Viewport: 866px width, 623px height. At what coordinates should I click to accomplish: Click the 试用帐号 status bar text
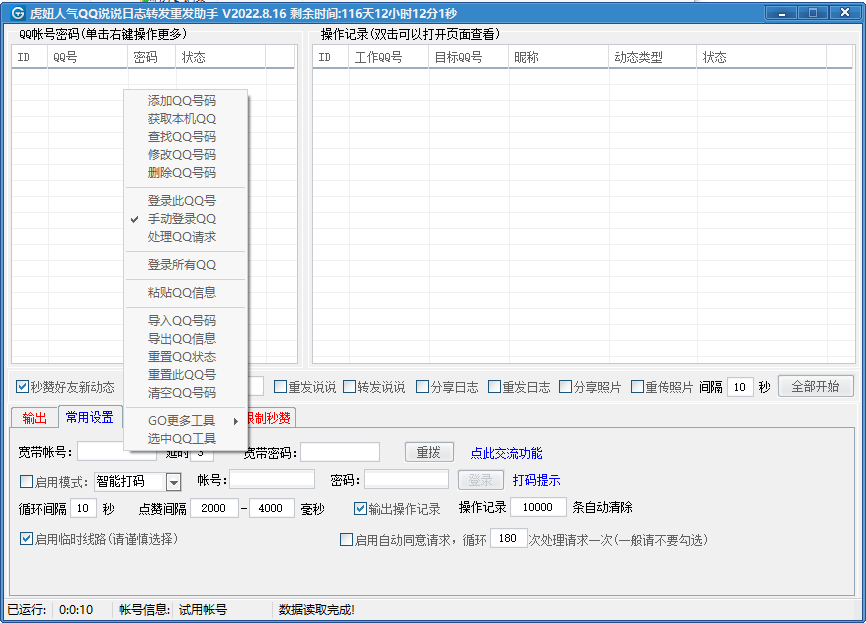pyautogui.click(x=203, y=610)
